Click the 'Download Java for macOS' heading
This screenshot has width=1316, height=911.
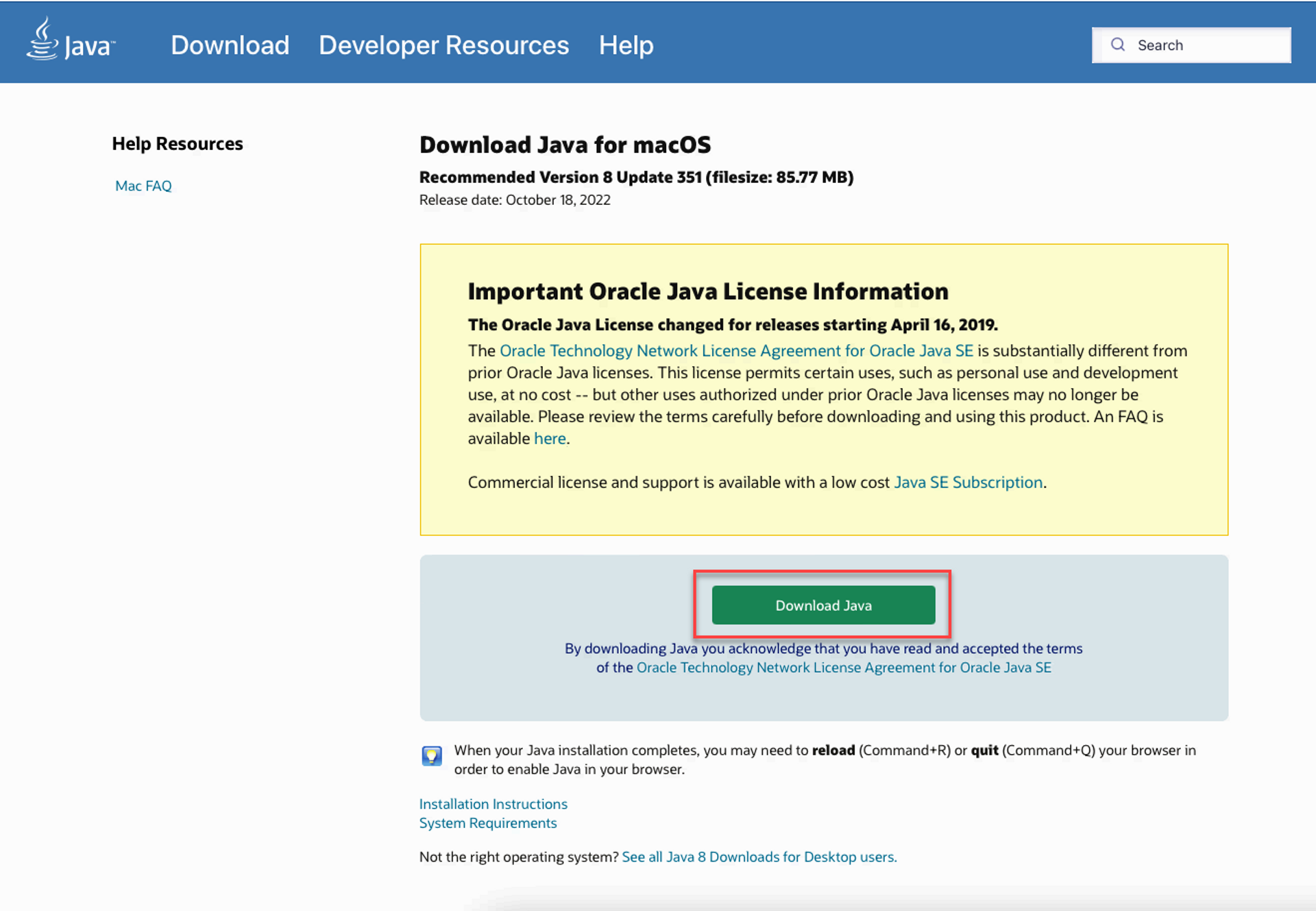[565, 145]
